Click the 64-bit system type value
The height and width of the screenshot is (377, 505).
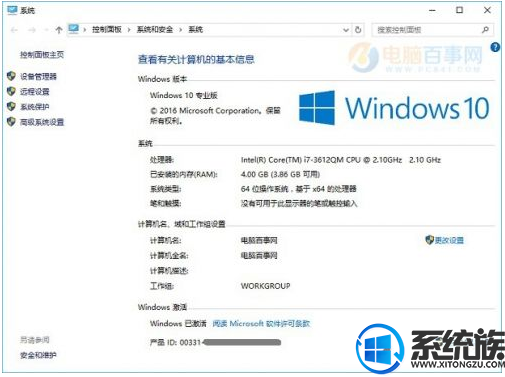click(x=299, y=189)
